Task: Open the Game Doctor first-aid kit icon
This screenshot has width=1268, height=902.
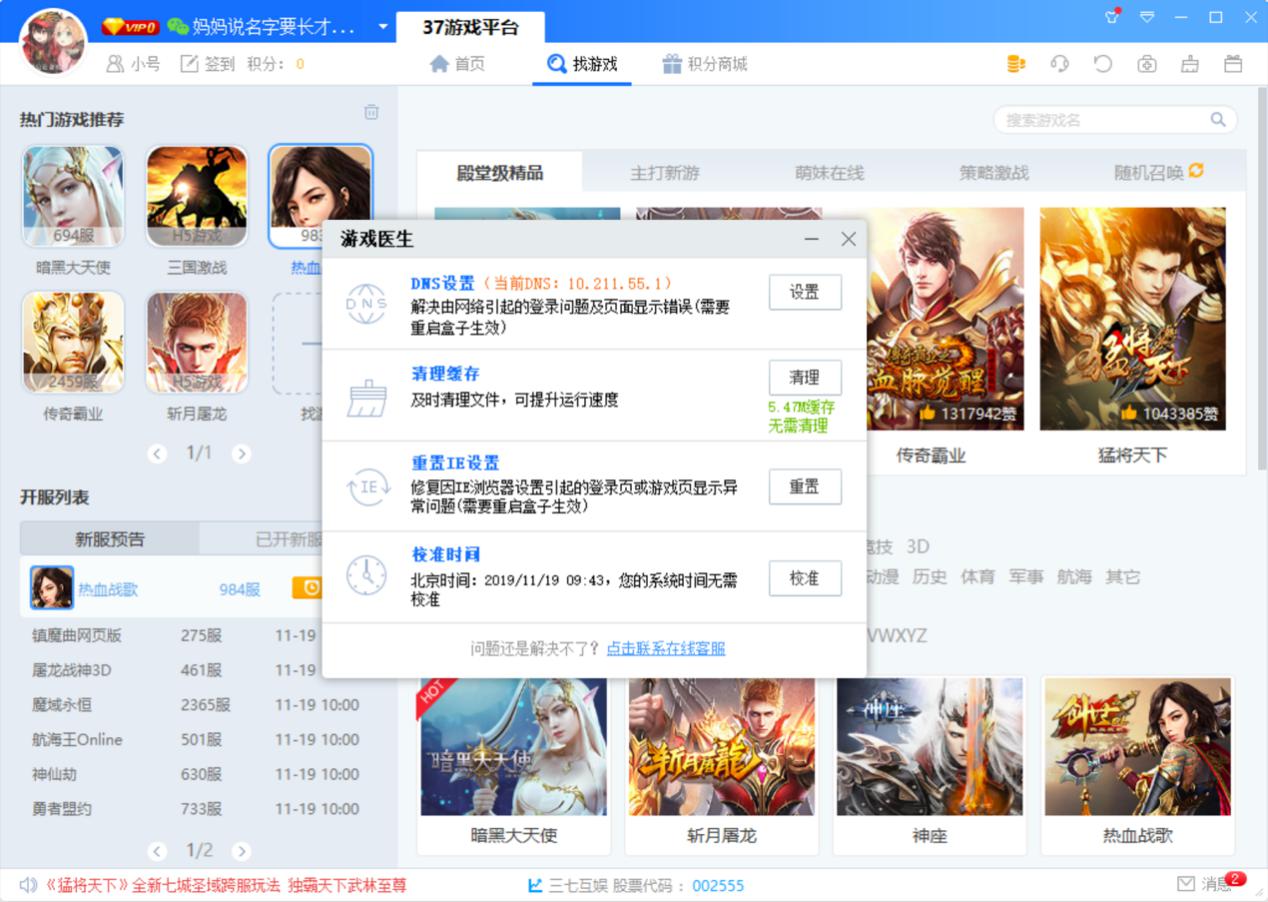Action: click(x=1146, y=62)
